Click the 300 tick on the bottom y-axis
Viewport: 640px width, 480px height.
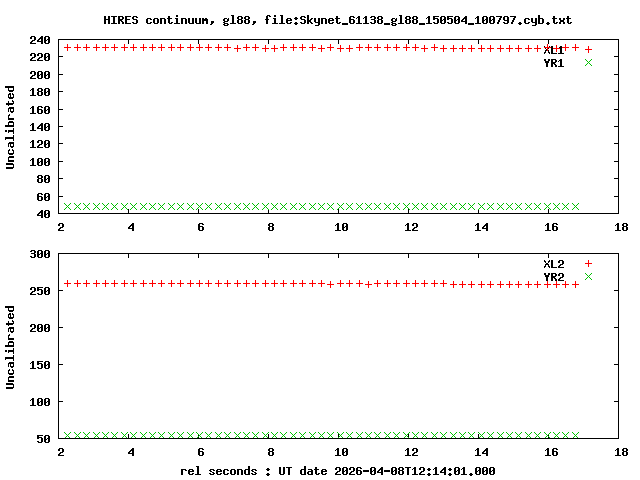click(x=40, y=254)
